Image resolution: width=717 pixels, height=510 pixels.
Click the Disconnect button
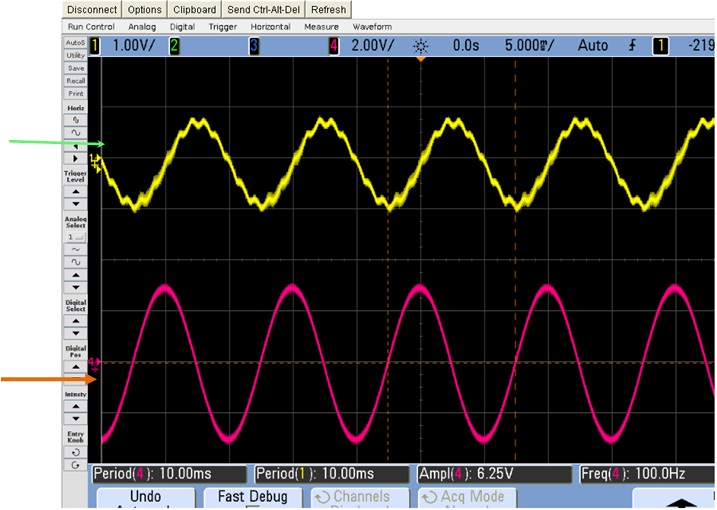92,10
